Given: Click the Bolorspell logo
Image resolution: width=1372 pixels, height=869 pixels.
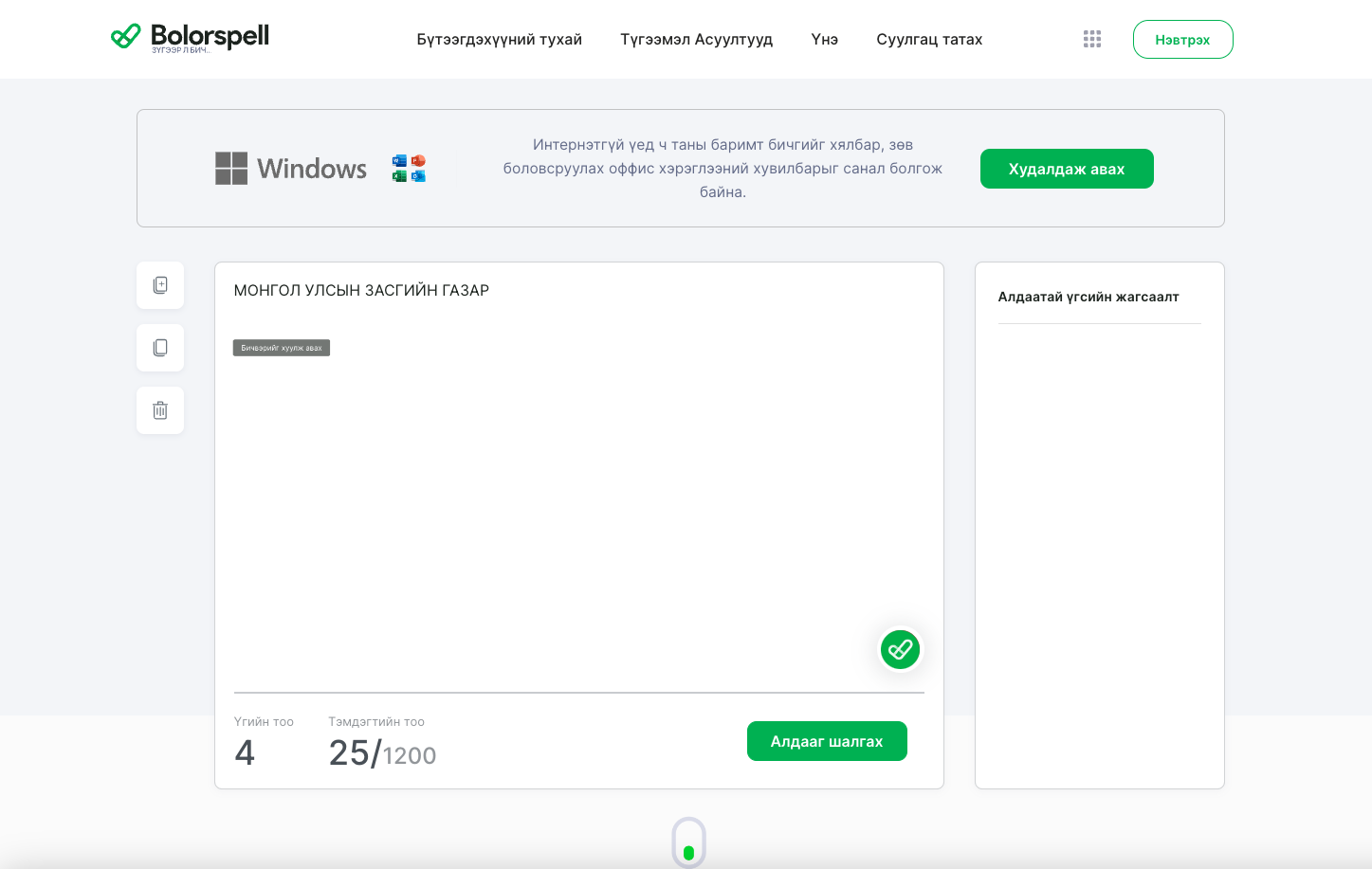Looking at the screenshot, I should [191, 38].
